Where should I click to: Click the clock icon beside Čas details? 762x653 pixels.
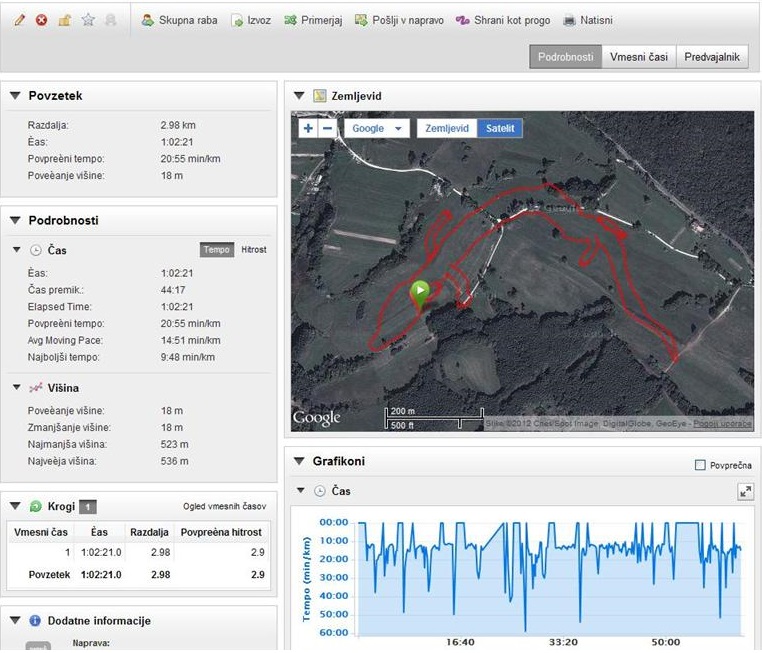tap(35, 251)
